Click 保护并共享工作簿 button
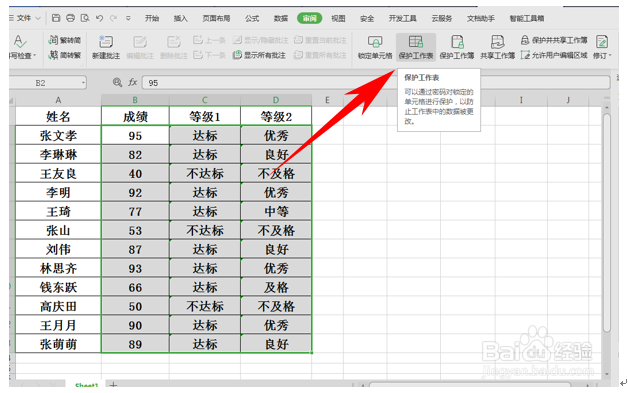Screen dimensions: 628x393 554,40
